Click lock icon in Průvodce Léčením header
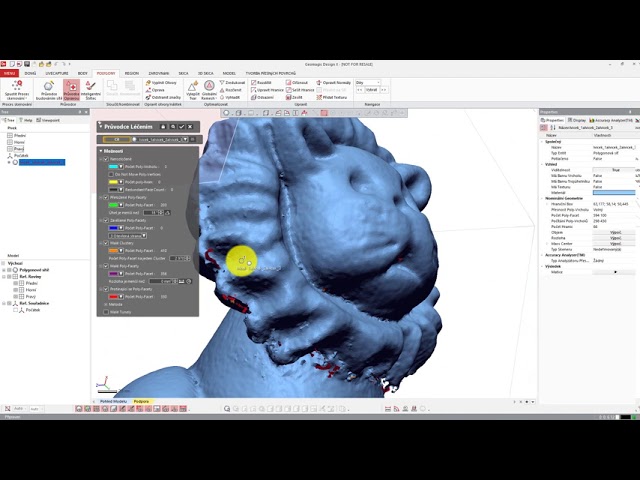This screenshot has width=640, height=480. 162,127
